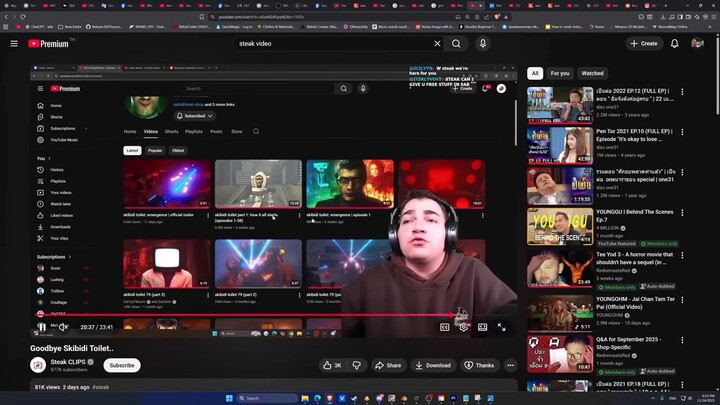Open the Create menu
Viewport: 720px width, 405px height.
coord(644,44)
